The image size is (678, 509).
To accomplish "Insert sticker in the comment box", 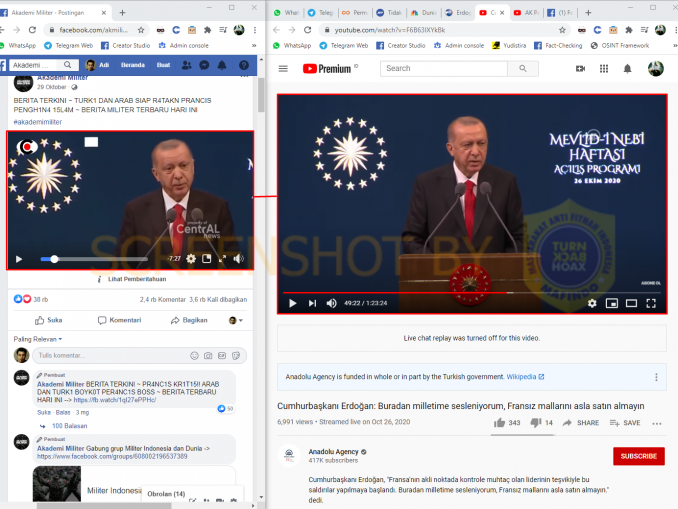I will click(236, 355).
